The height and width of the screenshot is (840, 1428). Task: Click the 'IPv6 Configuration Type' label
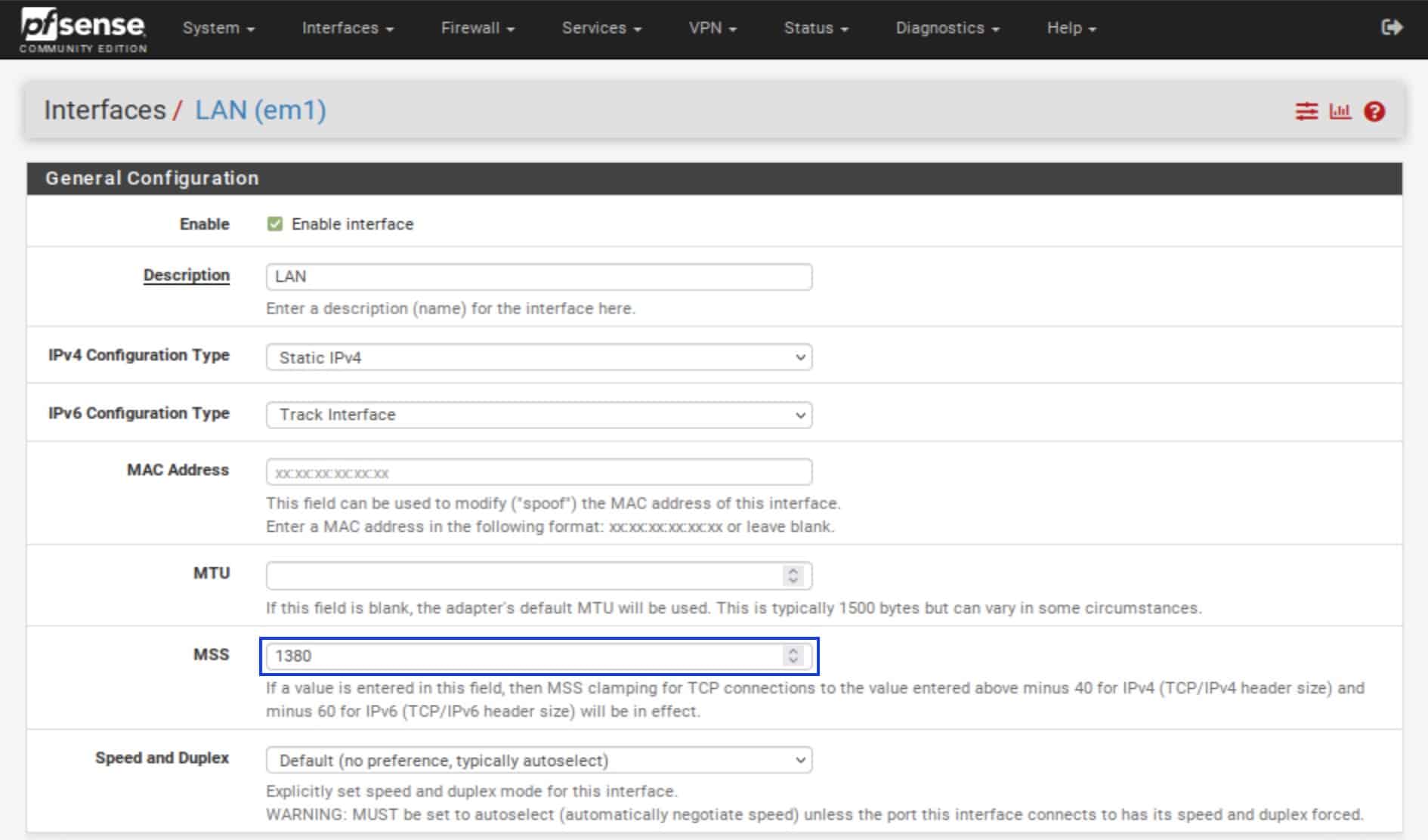[x=139, y=413]
